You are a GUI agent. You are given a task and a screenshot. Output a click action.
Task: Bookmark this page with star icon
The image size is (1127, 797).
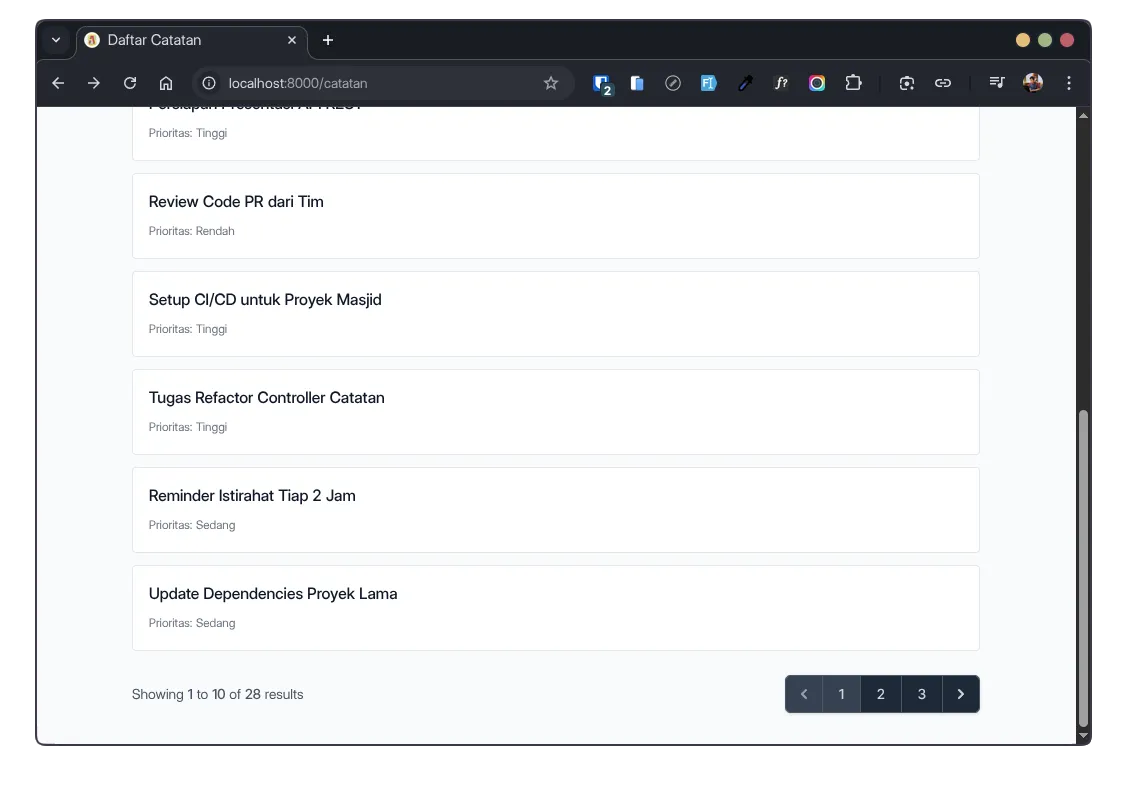tap(551, 83)
